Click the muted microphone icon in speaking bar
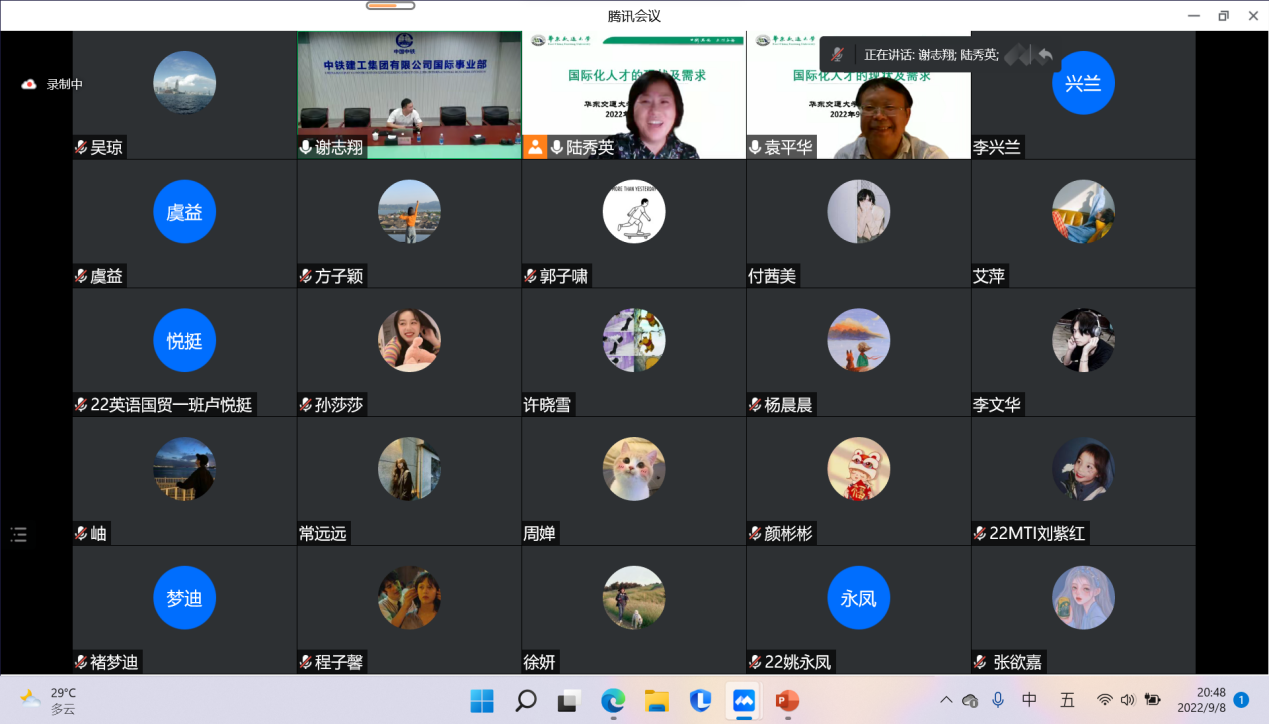Image resolution: width=1269 pixels, height=724 pixels. [x=839, y=55]
